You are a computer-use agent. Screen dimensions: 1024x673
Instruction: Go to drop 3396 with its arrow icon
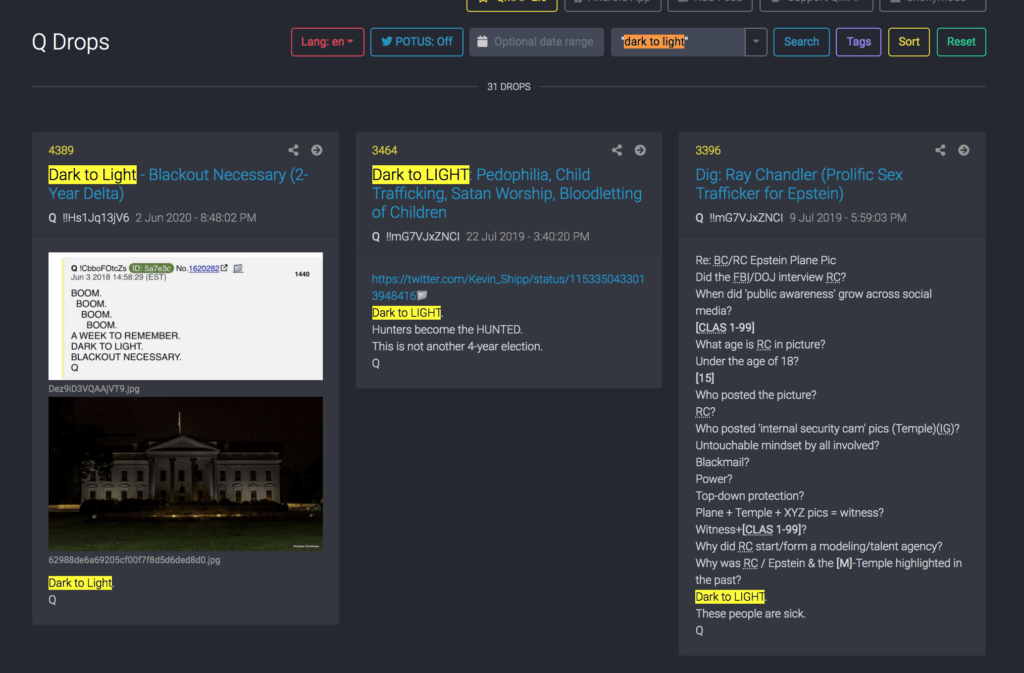(963, 151)
